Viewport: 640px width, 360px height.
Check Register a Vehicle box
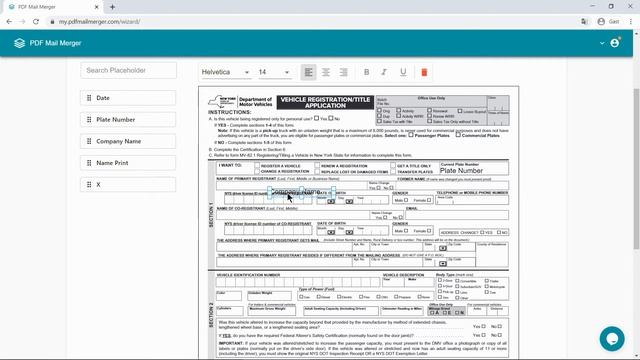pos(257,166)
